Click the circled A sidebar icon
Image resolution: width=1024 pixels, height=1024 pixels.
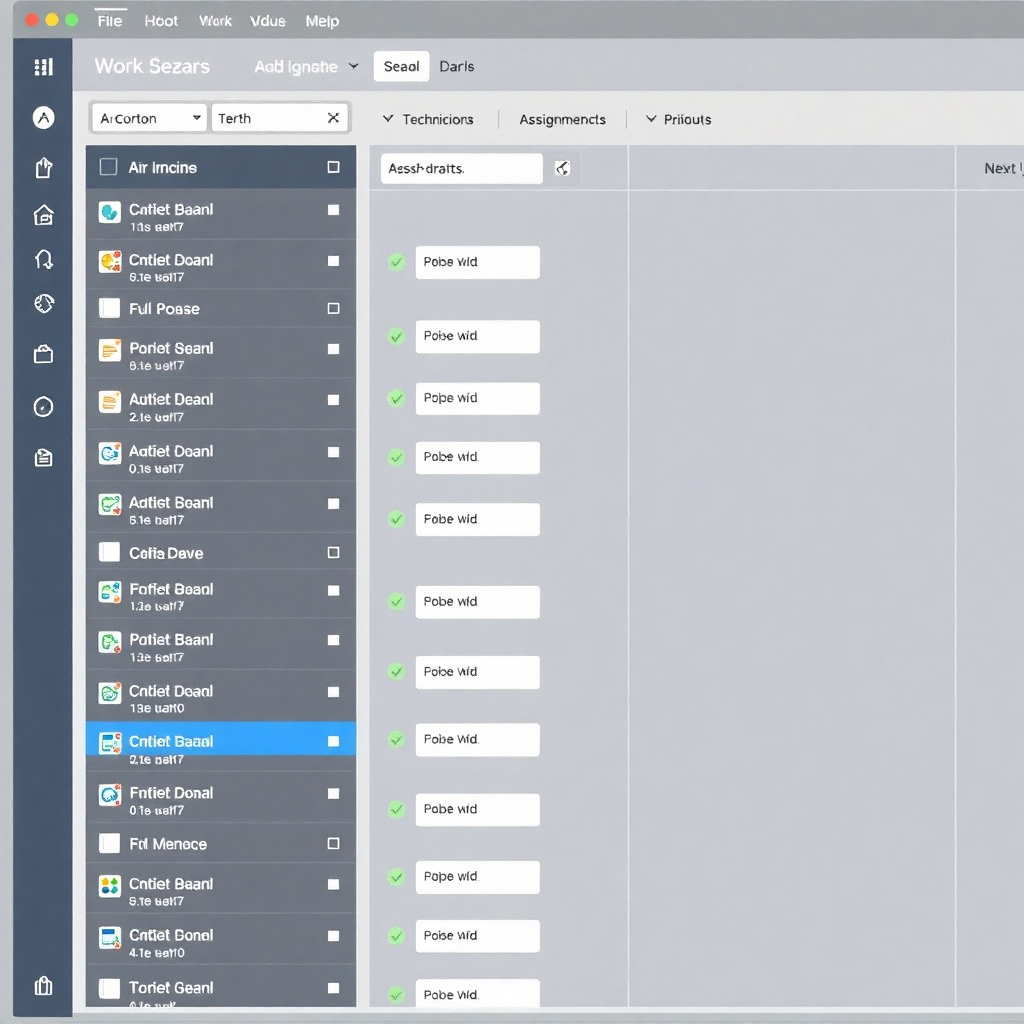point(43,118)
